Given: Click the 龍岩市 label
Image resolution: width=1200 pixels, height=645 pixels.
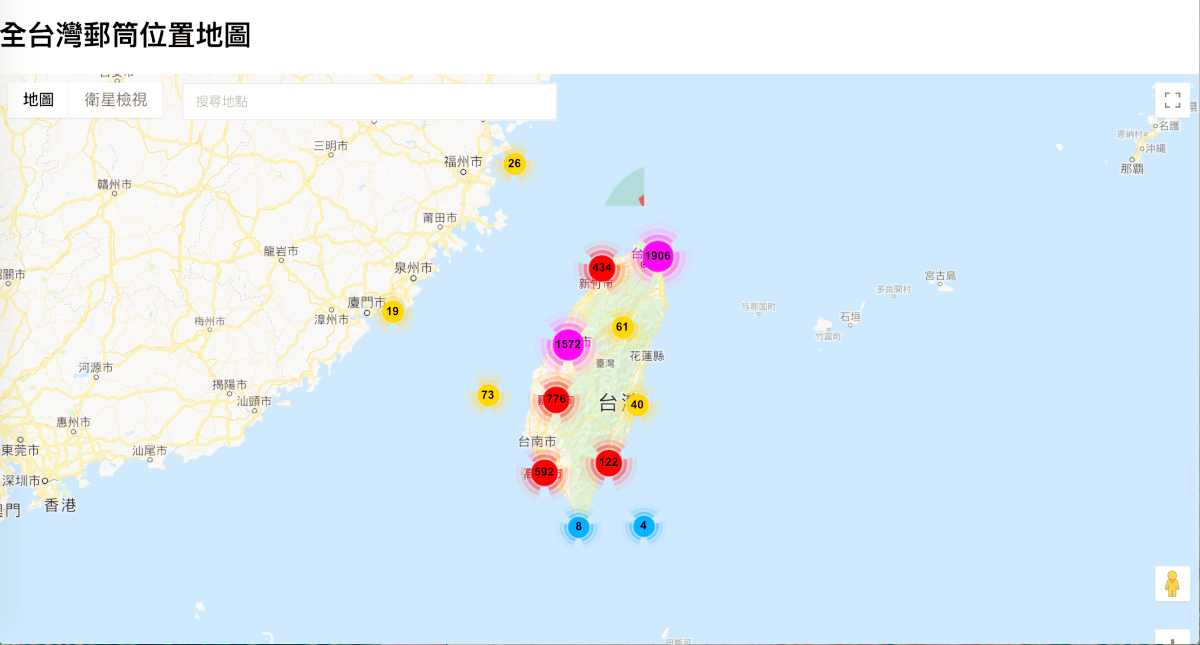Looking at the screenshot, I should [x=281, y=251].
